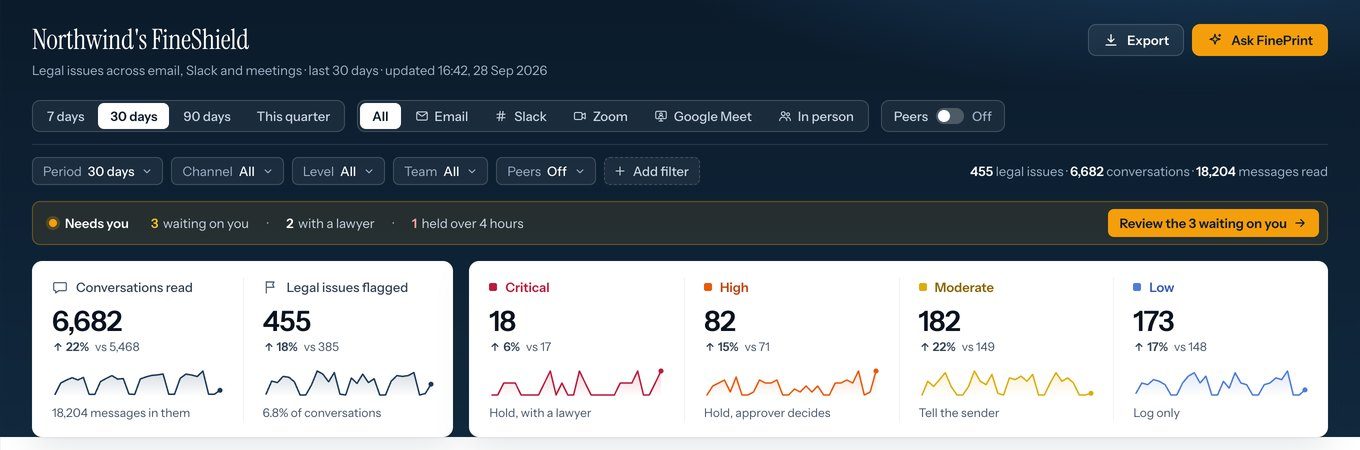Click the plus icon in Add filter
Viewport: 1360px width, 450px height.
pyautogui.click(x=621, y=171)
